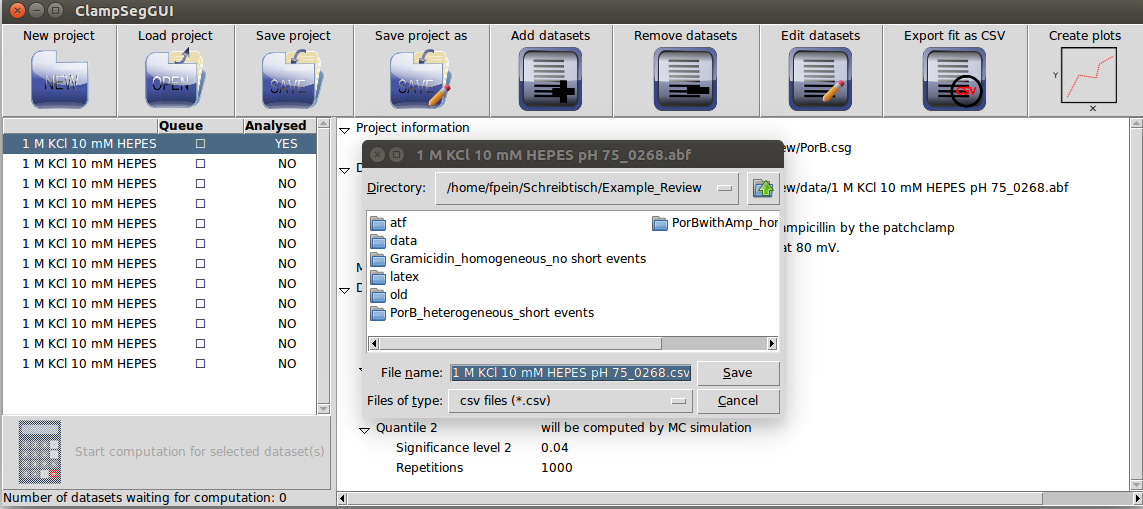Choose Save project as in the toolbar
Image resolution: width=1143 pixels, height=509 pixels.
pos(421,79)
